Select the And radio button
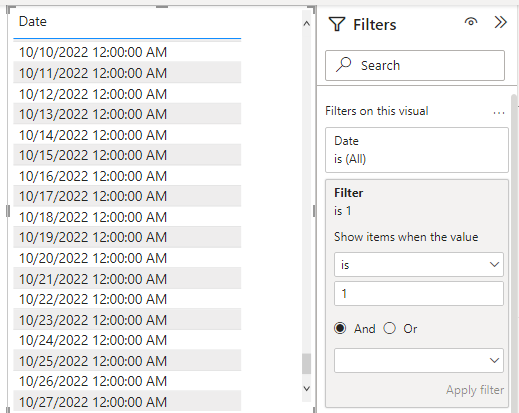Screen dimensions: 519x413 pyautogui.click(x=340, y=328)
